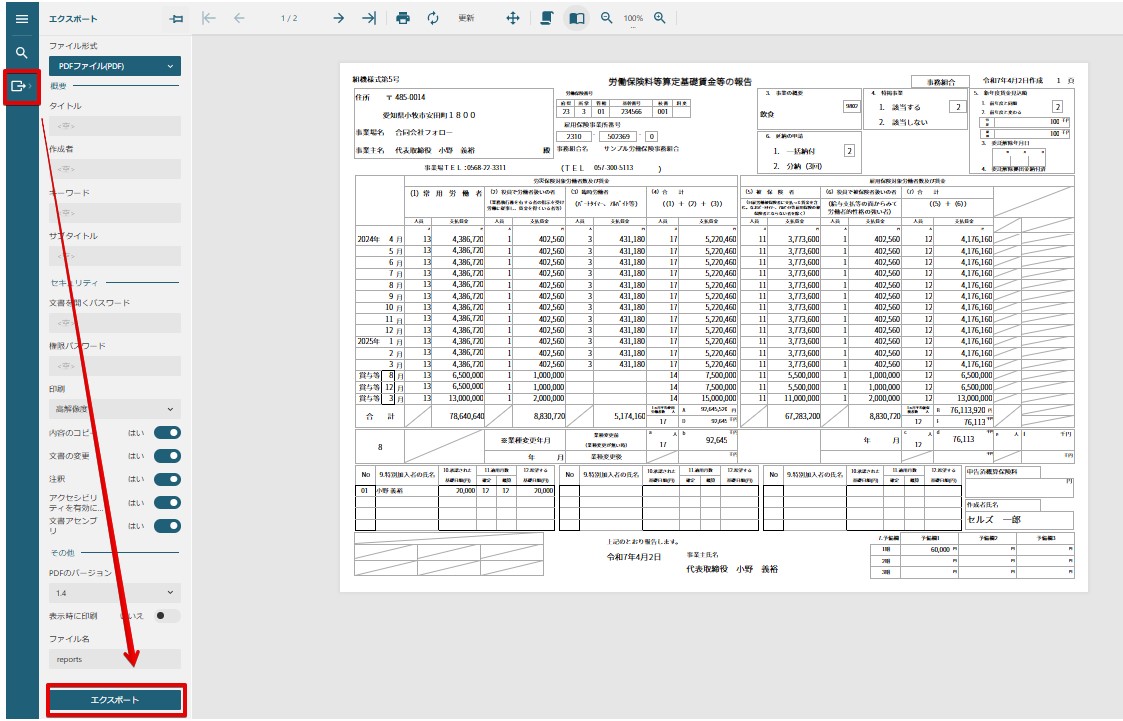This screenshot has height=721, width=1123.
Task: Open the hamburger menu in the sidebar
Action: click(21, 19)
